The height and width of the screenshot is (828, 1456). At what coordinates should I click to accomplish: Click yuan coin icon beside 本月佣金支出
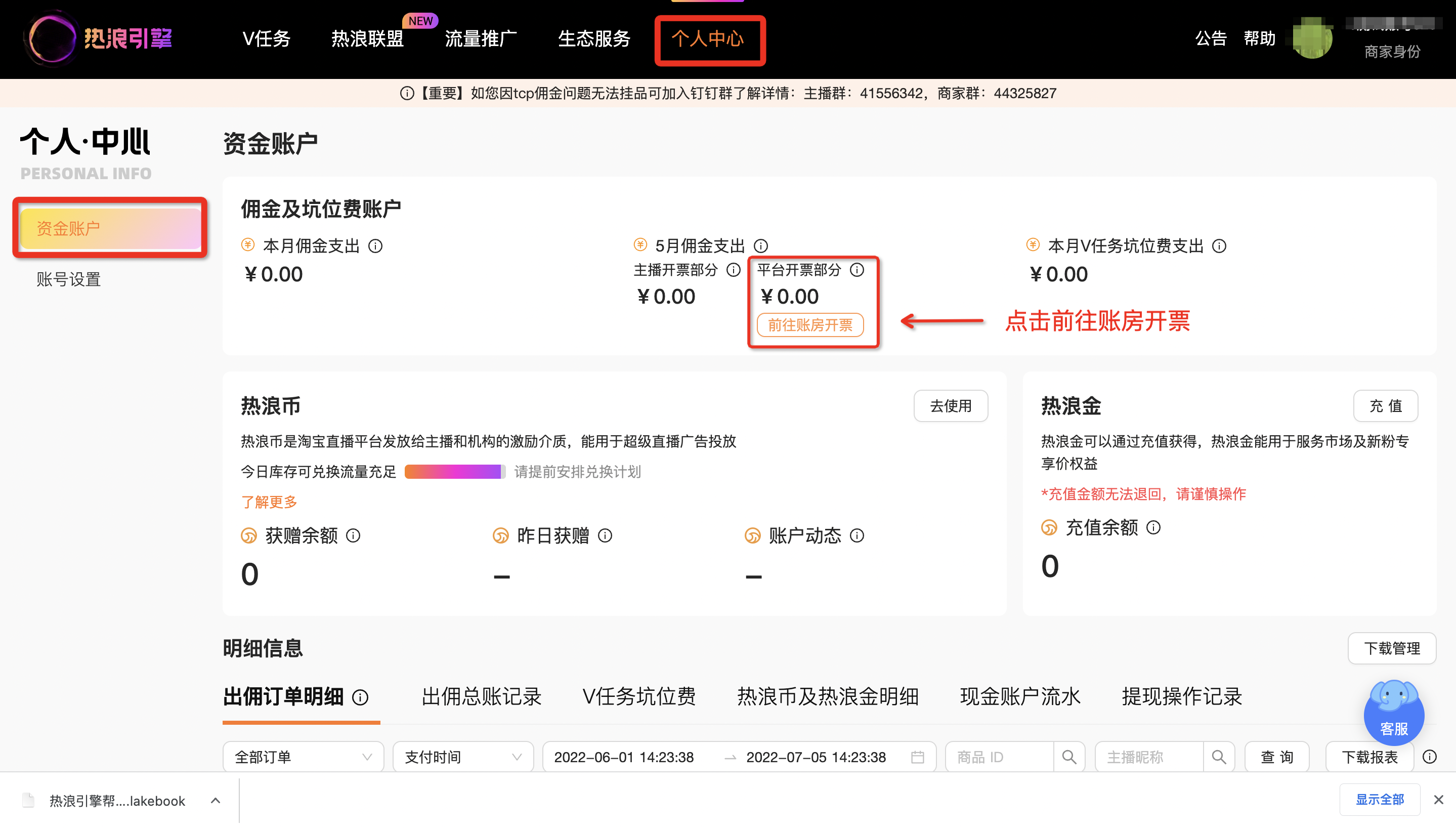[x=248, y=245]
